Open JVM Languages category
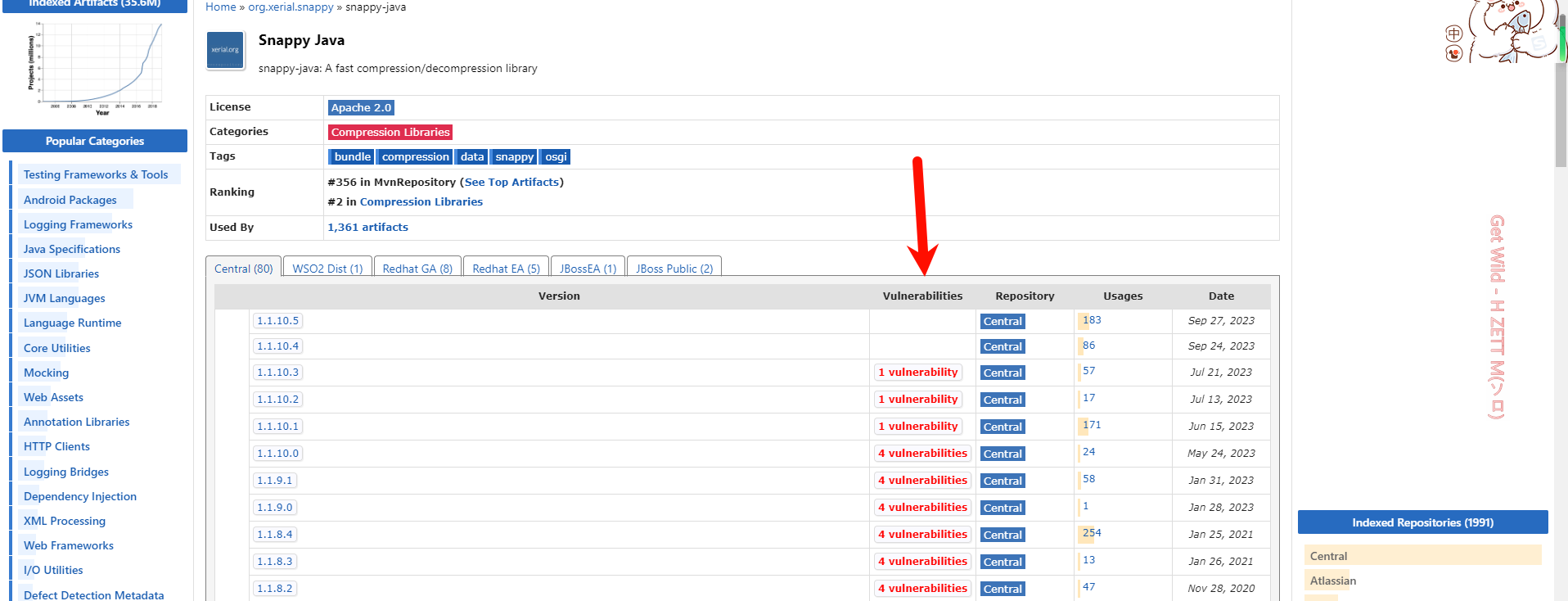Viewport: 1568px width, 601px height. [64, 298]
